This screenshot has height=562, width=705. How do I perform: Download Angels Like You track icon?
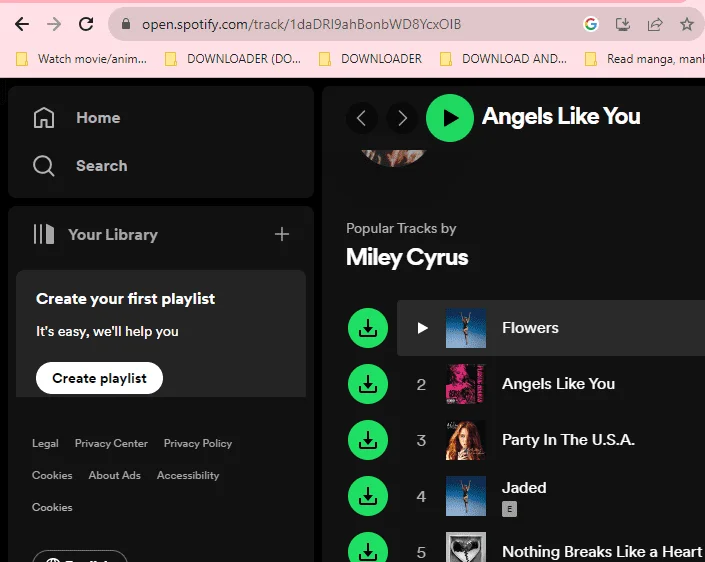pos(368,384)
